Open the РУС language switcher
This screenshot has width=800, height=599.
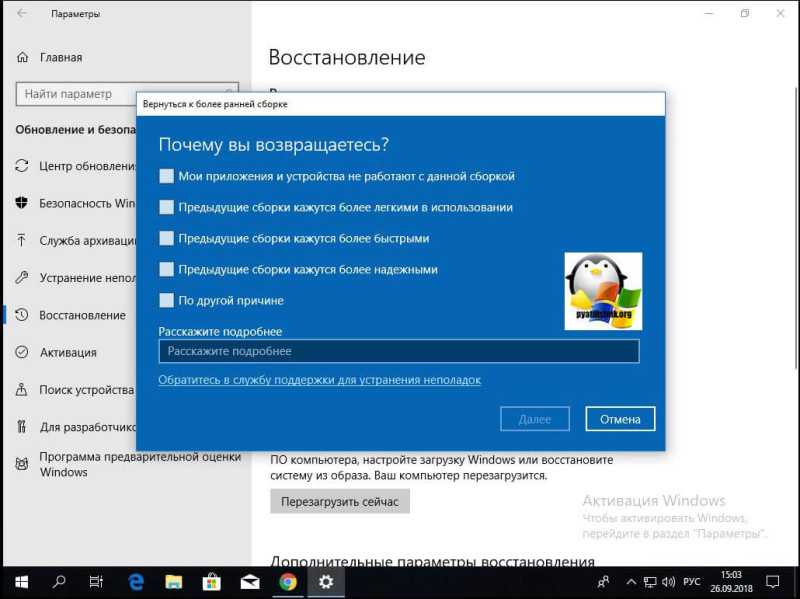coord(691,582)
